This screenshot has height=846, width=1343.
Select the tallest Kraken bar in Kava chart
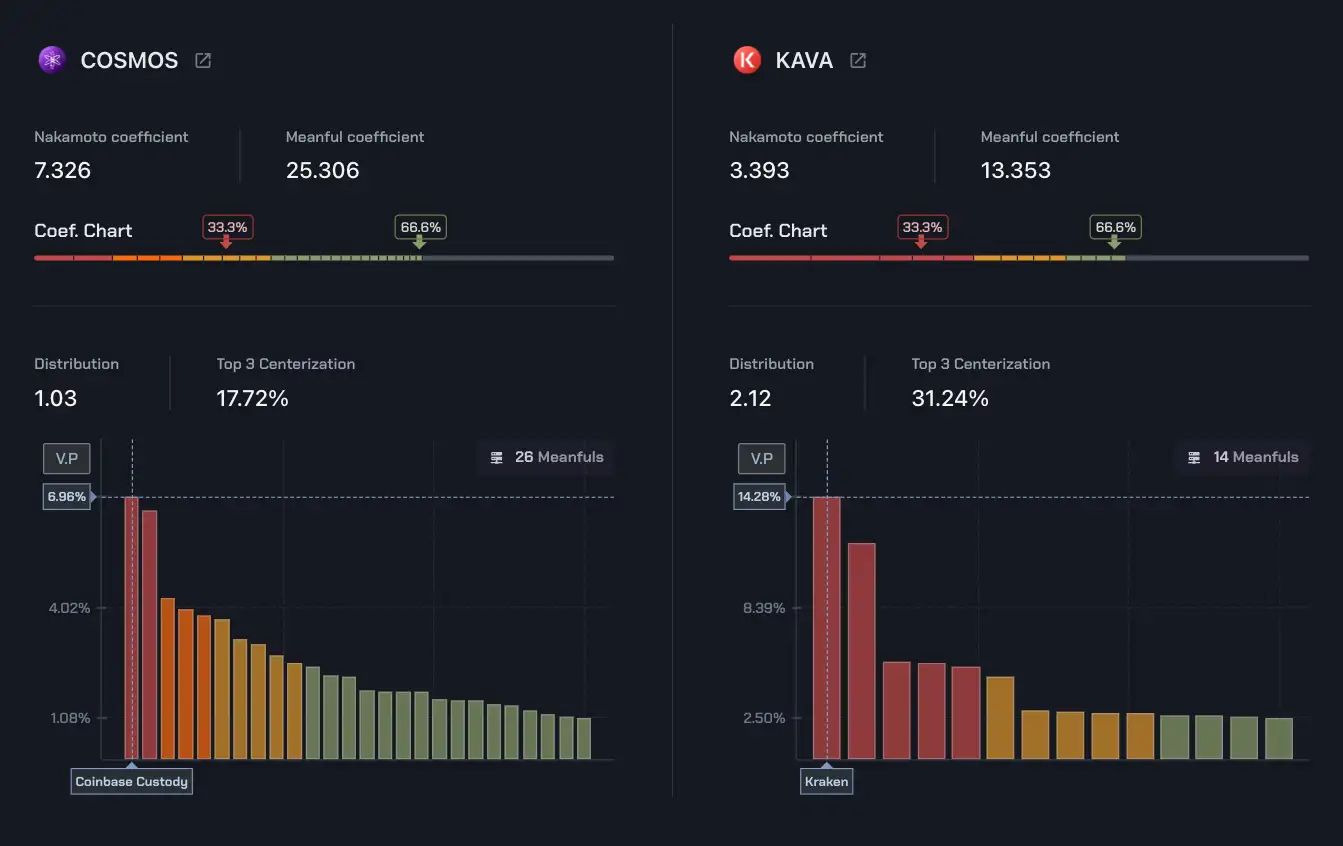[826, 627]
